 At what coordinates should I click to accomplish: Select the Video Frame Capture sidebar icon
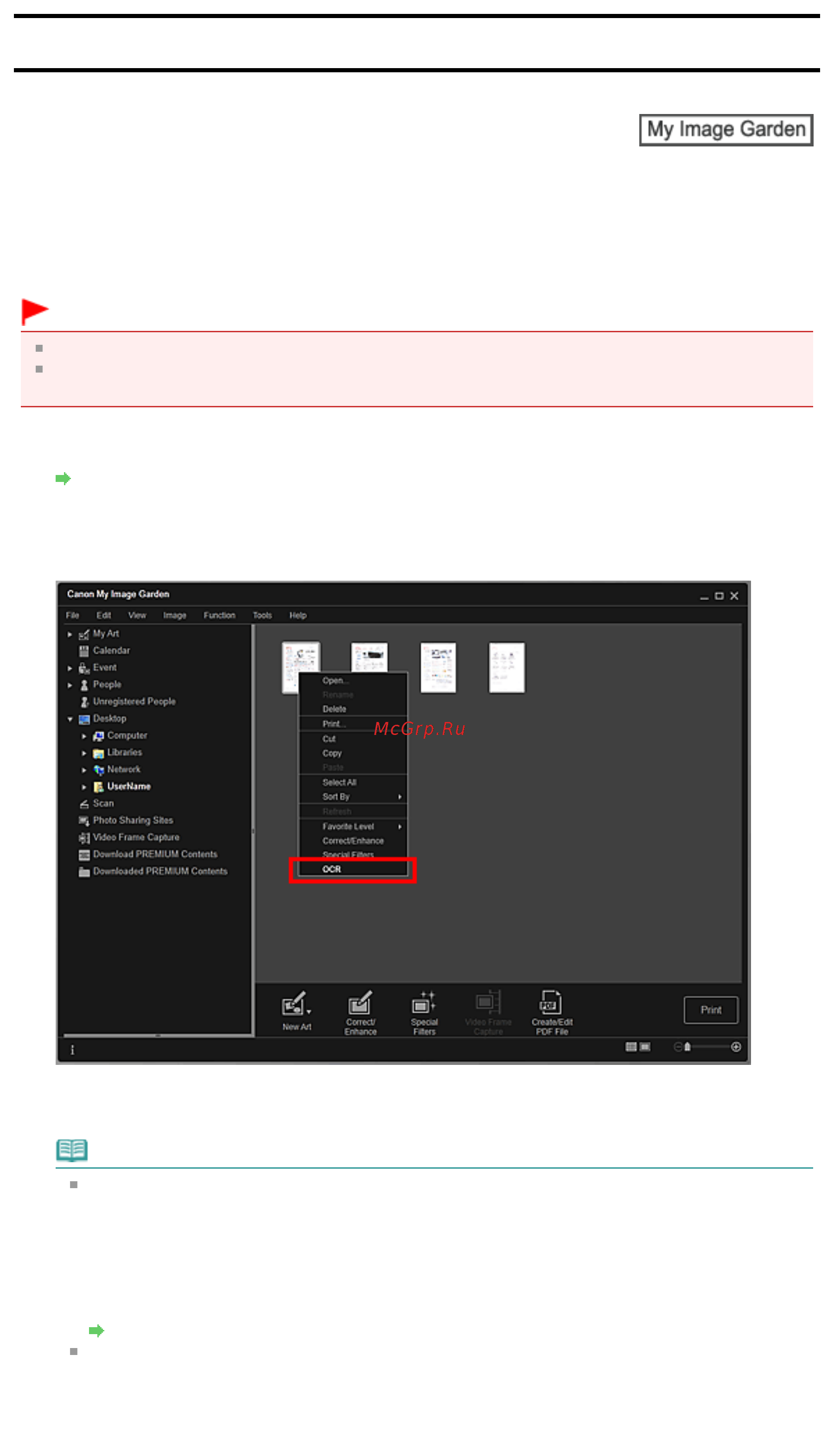click(84, 838)
